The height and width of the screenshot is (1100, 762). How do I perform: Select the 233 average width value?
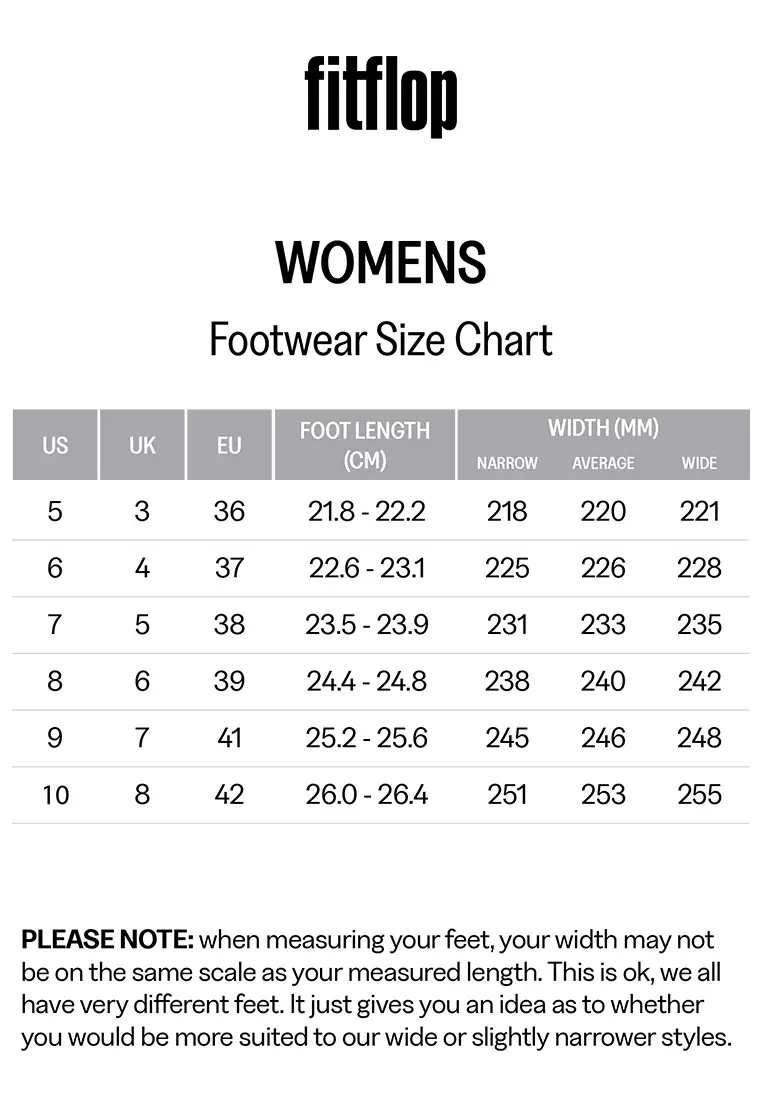[x=603, y=625]
